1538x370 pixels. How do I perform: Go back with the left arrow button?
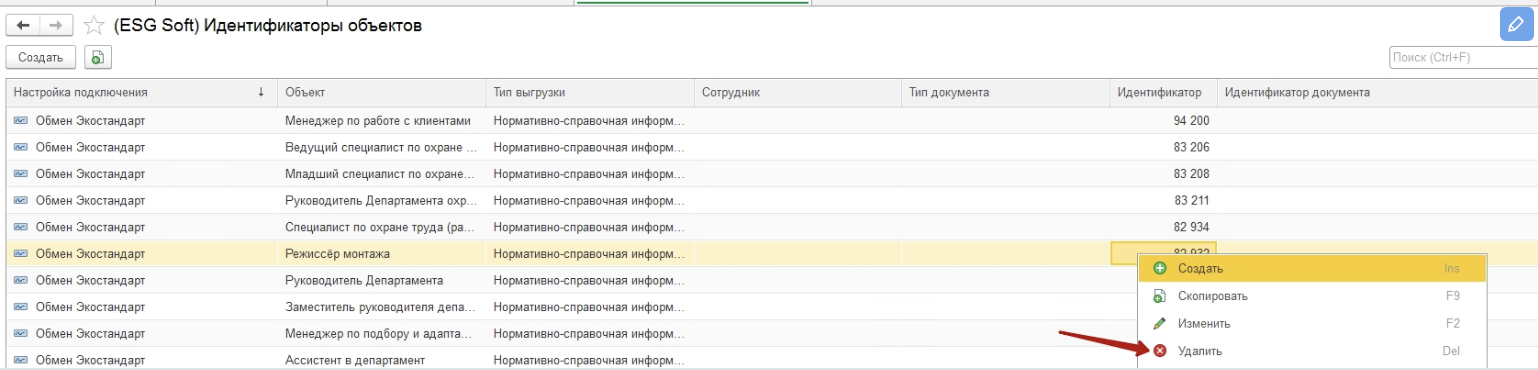(23, 25)
